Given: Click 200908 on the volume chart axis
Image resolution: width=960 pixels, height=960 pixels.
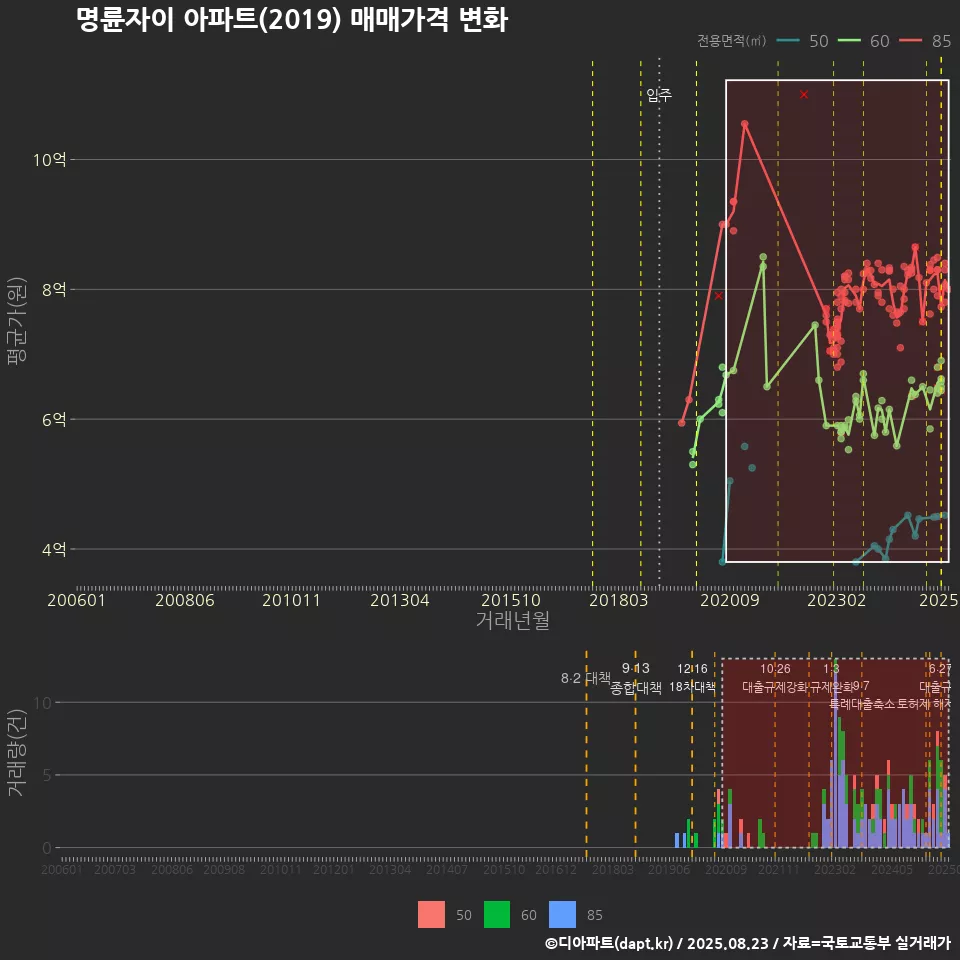Looking at the screenshot, I should pos(224,869).
